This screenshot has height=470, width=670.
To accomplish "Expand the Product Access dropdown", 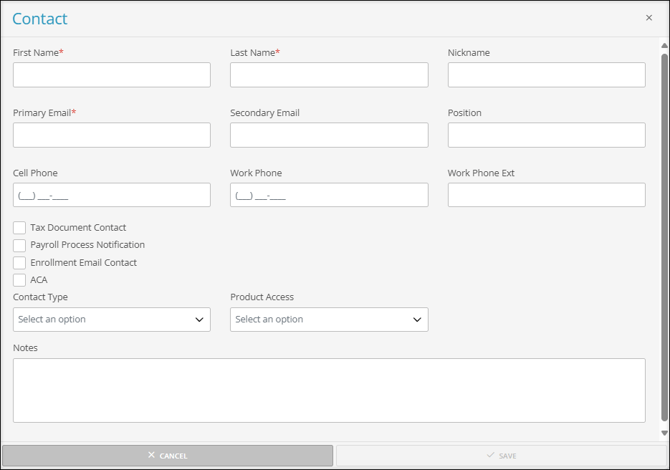I will (x=328, y=320).
